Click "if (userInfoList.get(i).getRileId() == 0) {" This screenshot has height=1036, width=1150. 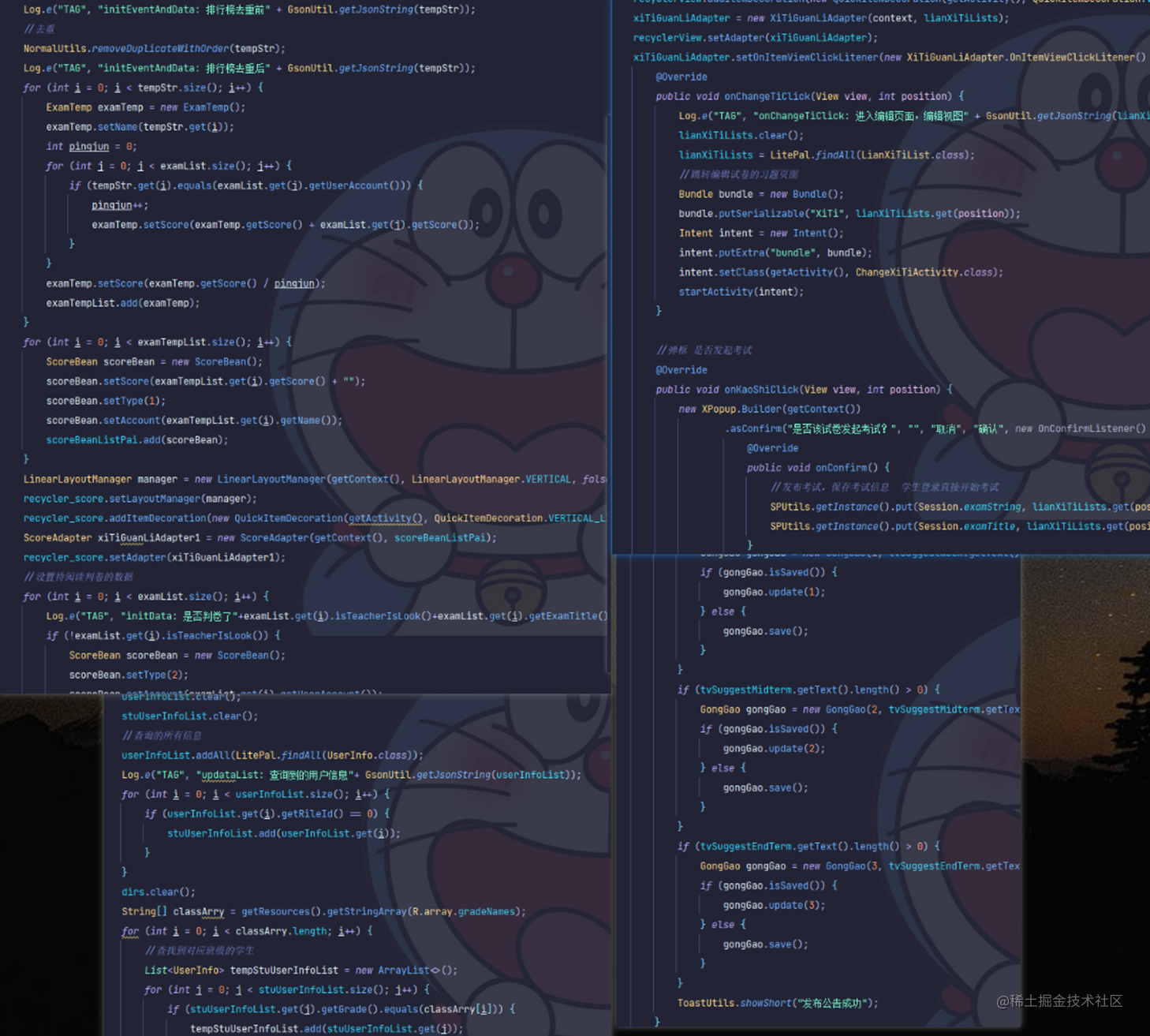pos(267,813)
